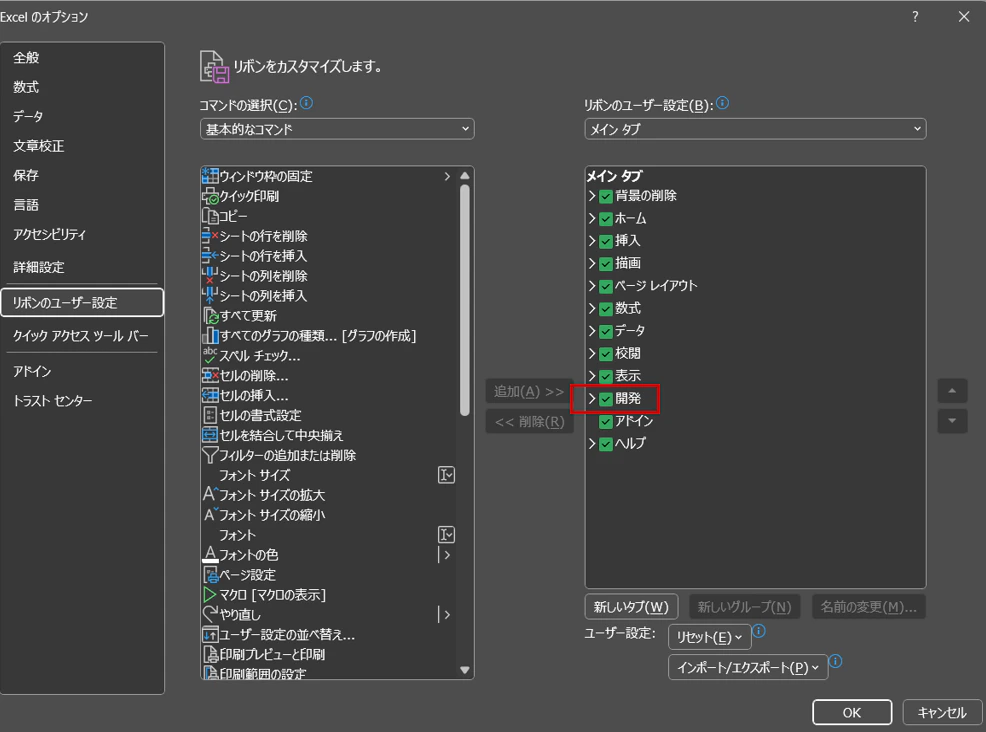Image resolution: width=986 pixels, height=732 pixels.
Task: Select the ユーザー設定の並べ替え icon
Action: point(210,635)
